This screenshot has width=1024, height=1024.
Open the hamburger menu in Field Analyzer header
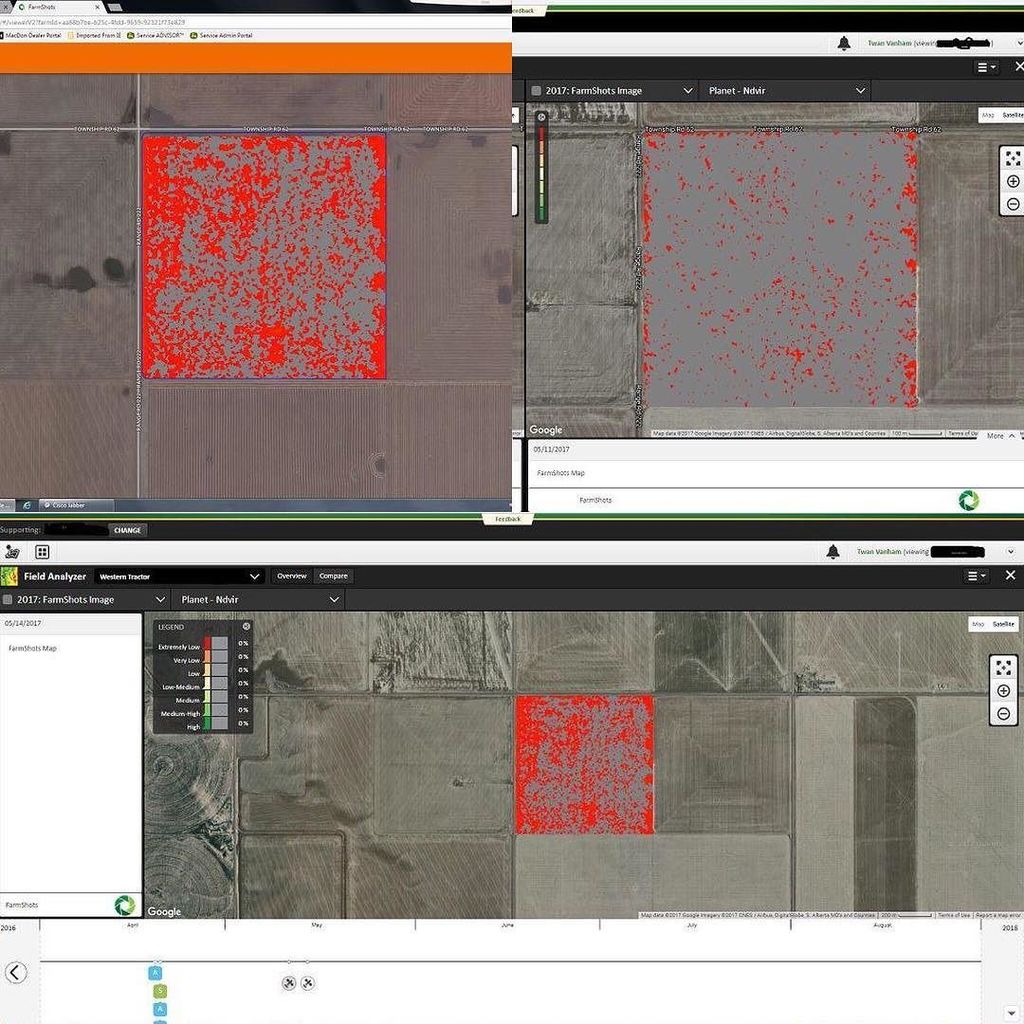point(973,575)
